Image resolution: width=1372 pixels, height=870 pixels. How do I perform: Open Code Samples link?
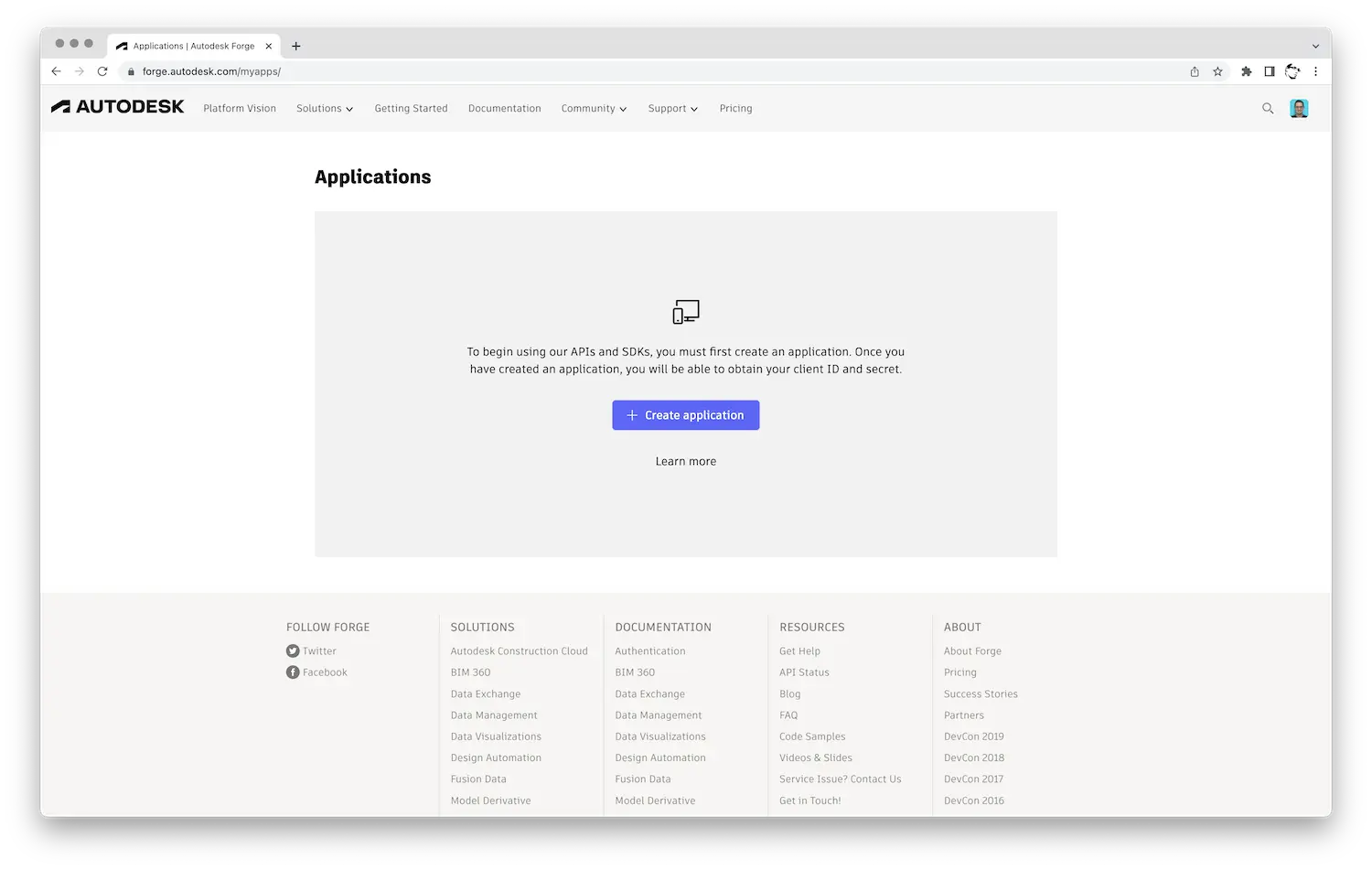pos(812,736)
